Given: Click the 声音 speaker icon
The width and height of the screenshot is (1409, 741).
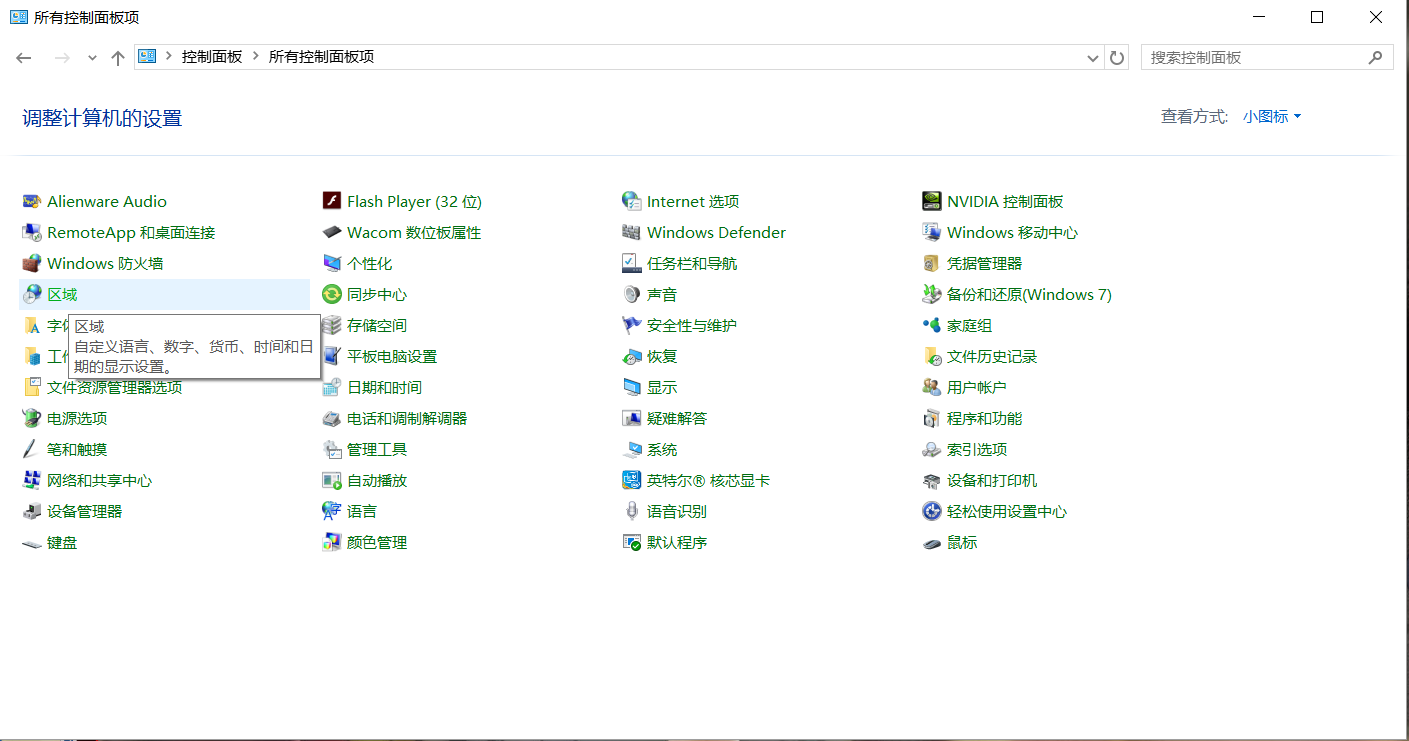Looking at the screenshot, I should (631, 294).
